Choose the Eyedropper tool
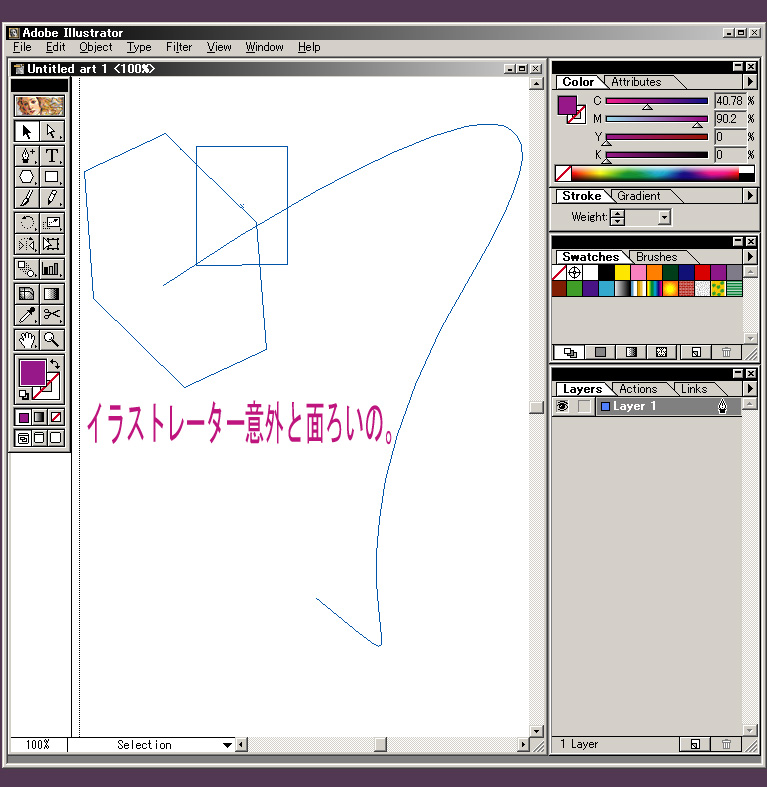The height and width of the screenshot is (787, 767). (x=27, y=315)
